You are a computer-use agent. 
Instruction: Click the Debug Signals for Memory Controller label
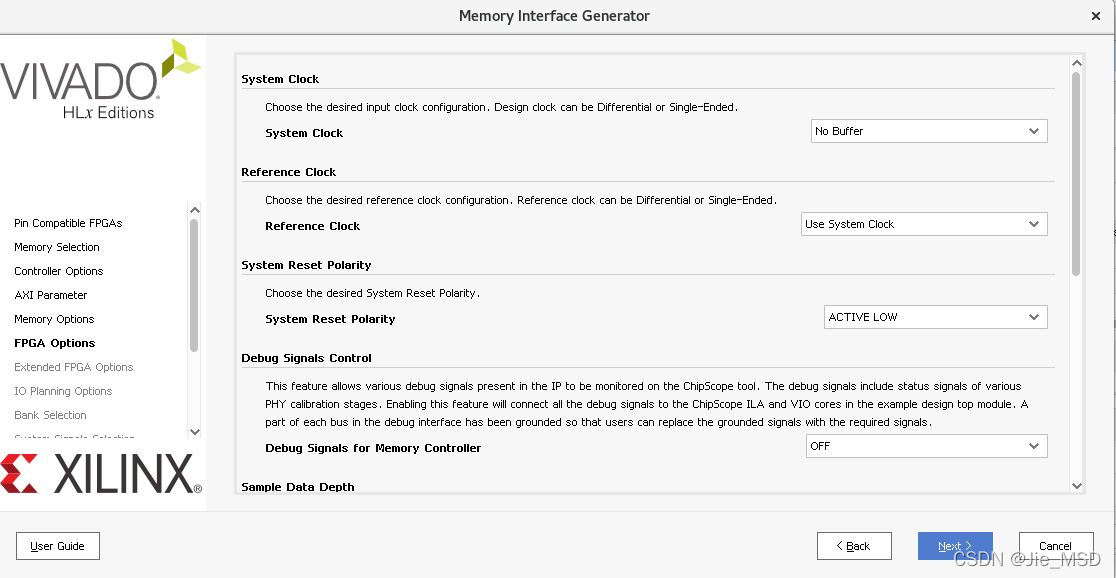pyautogui.click(x=374, y=448)
